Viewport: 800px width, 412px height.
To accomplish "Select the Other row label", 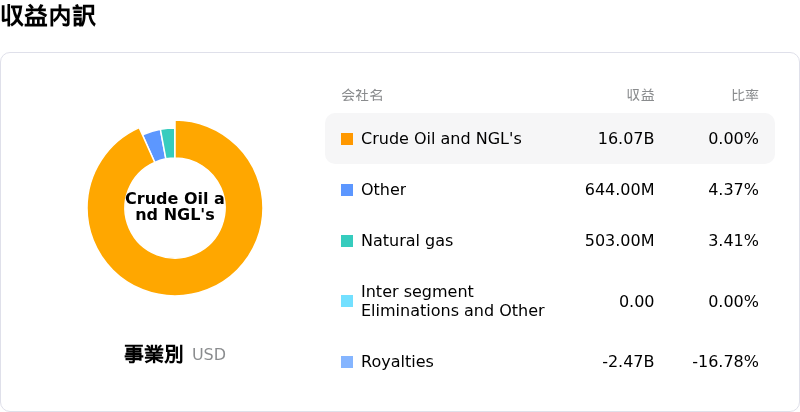I will pos(384,190).
